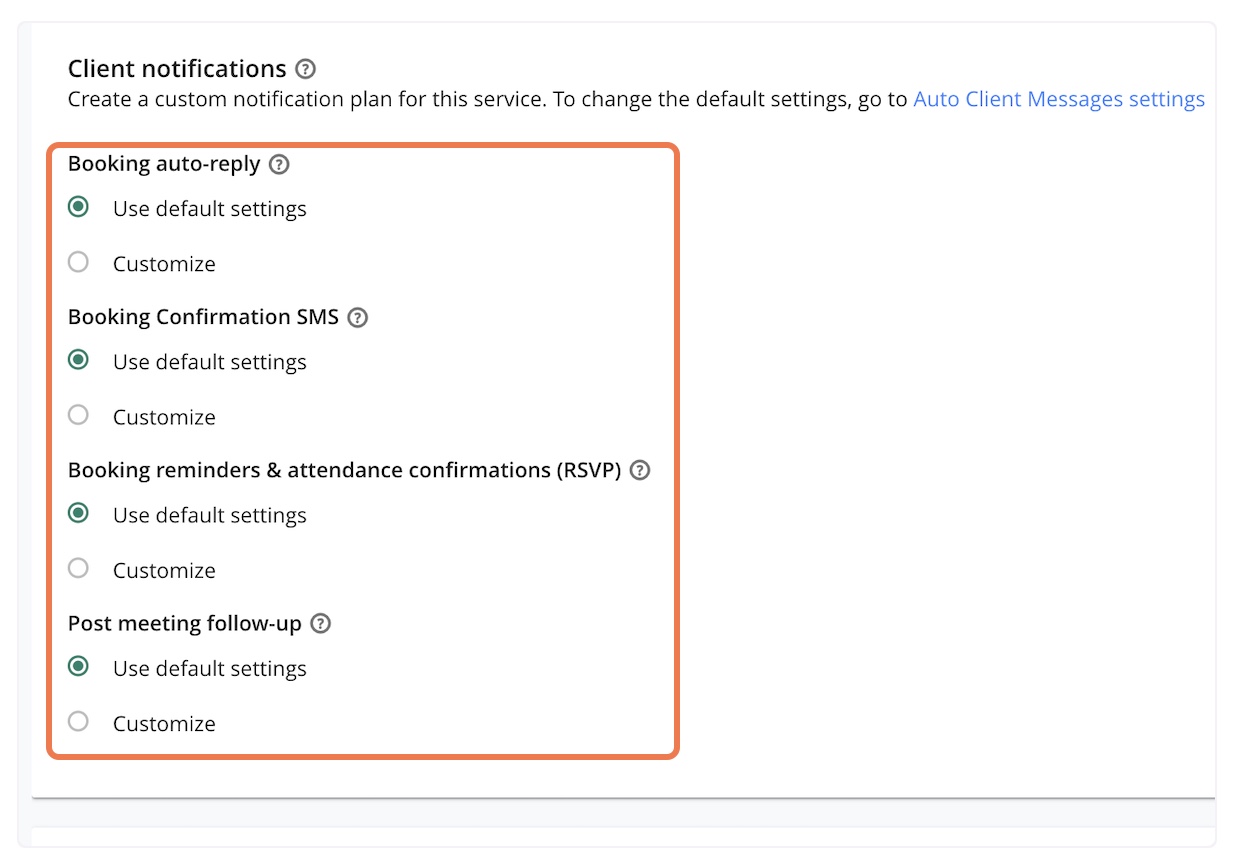This screenshot has width=1234, height=856.
Task: Pick Customize for Booking Confirmation SMS
Action: coord(78,416)
